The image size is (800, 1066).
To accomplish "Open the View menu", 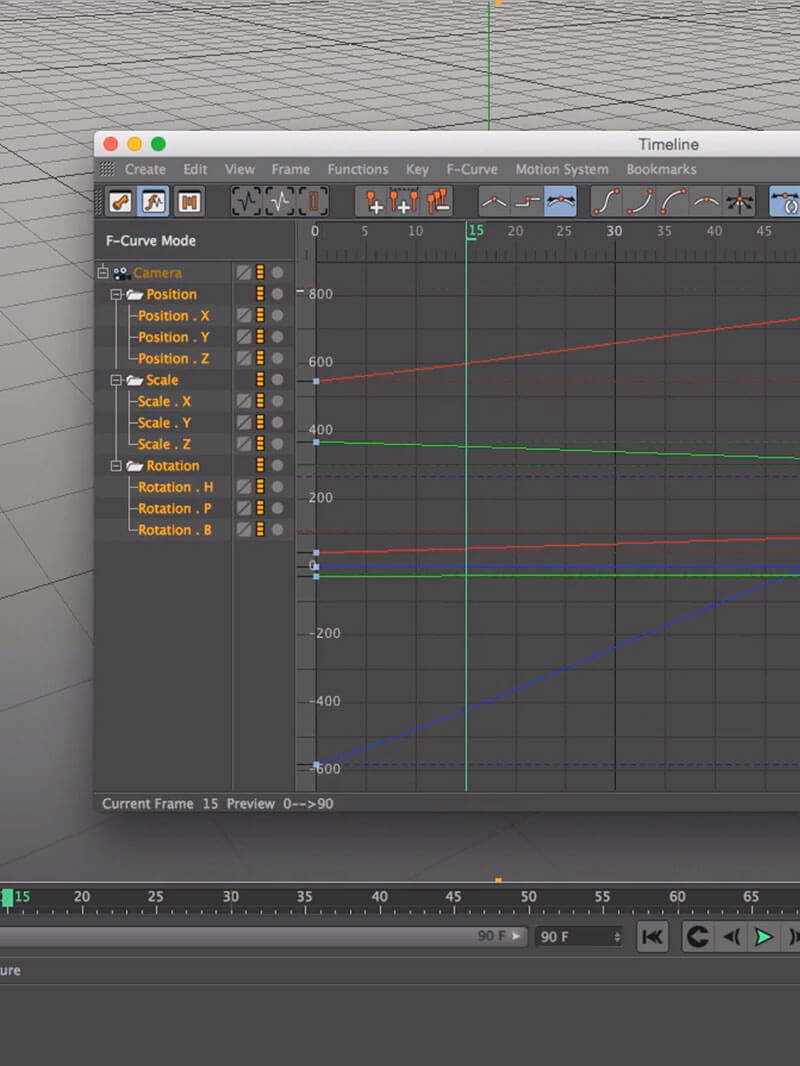I will pyautogui.click(x=240, y=169).
